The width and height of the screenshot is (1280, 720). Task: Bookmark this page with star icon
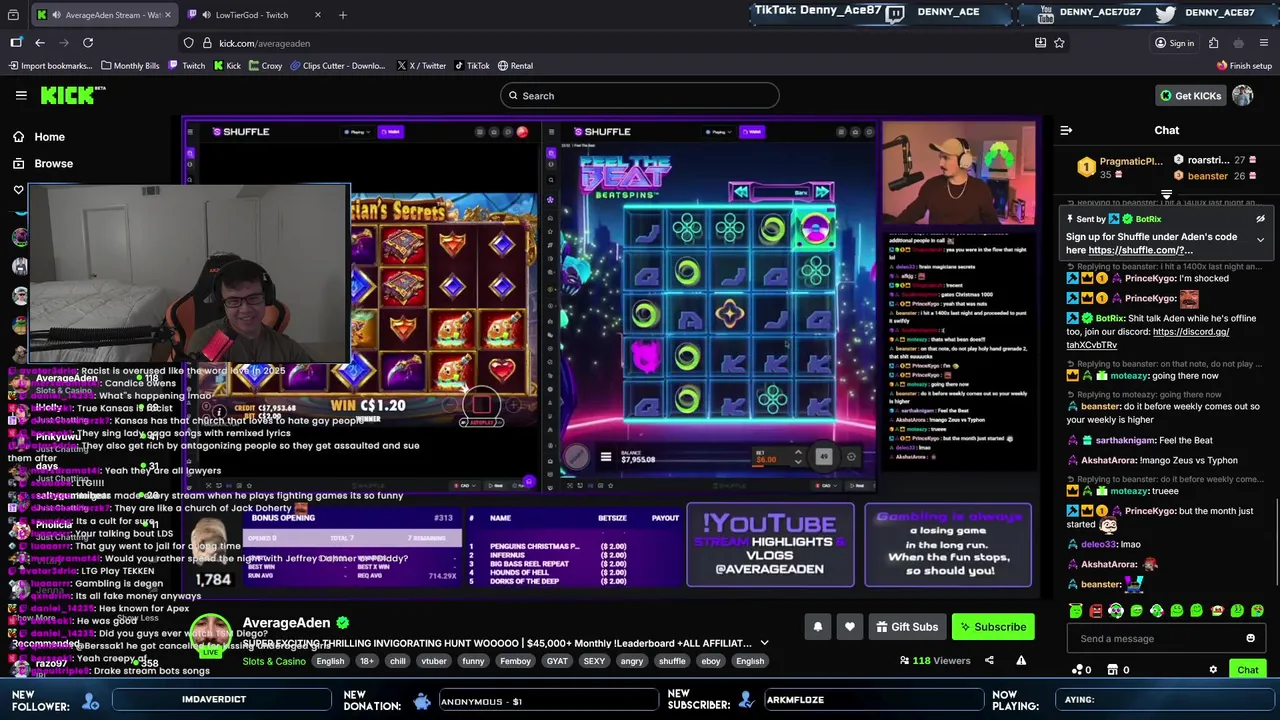[1059, 43]
